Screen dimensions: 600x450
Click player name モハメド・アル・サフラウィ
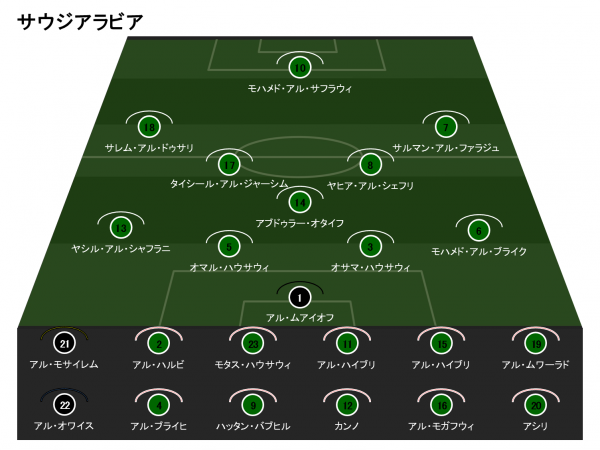[300, 88]
